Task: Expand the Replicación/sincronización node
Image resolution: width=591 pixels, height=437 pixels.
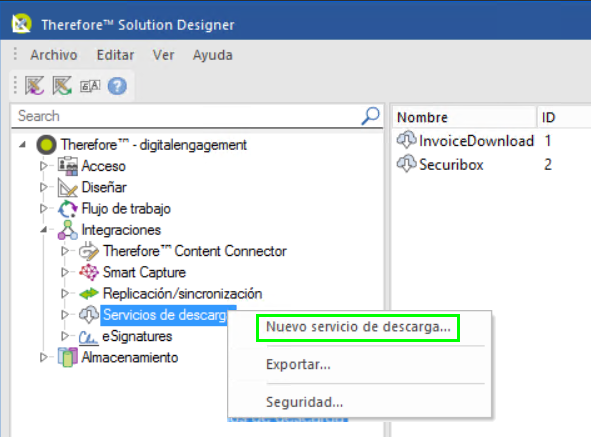Action: 65,293
